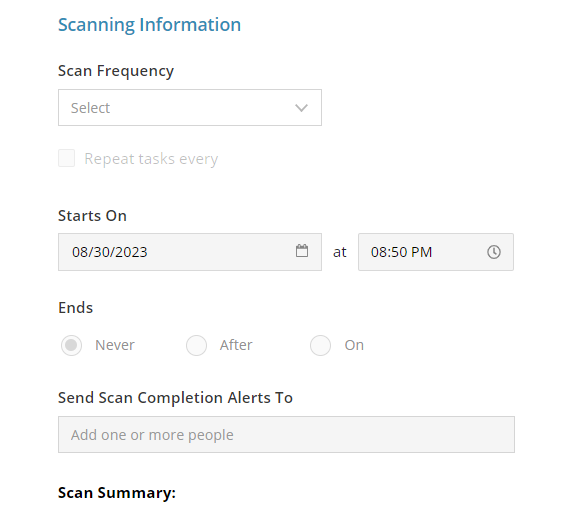Image resolution: width=585 pixels, height=515 pixels.
Task: Click the Never option label text
Action: (115, 345)
